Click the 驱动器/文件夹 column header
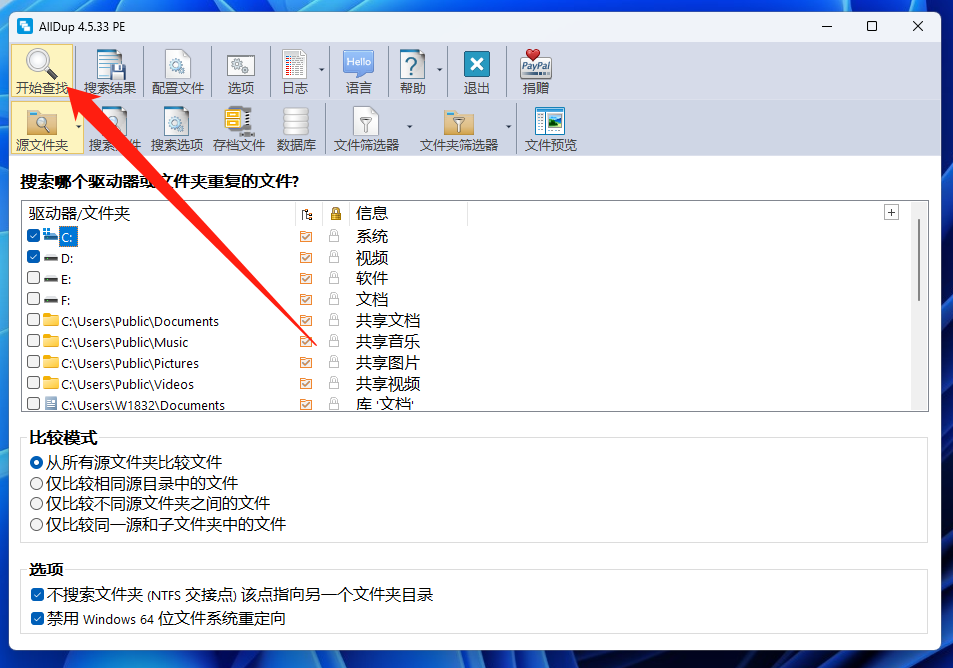The image size is (953, 668). tap(161, 213)
